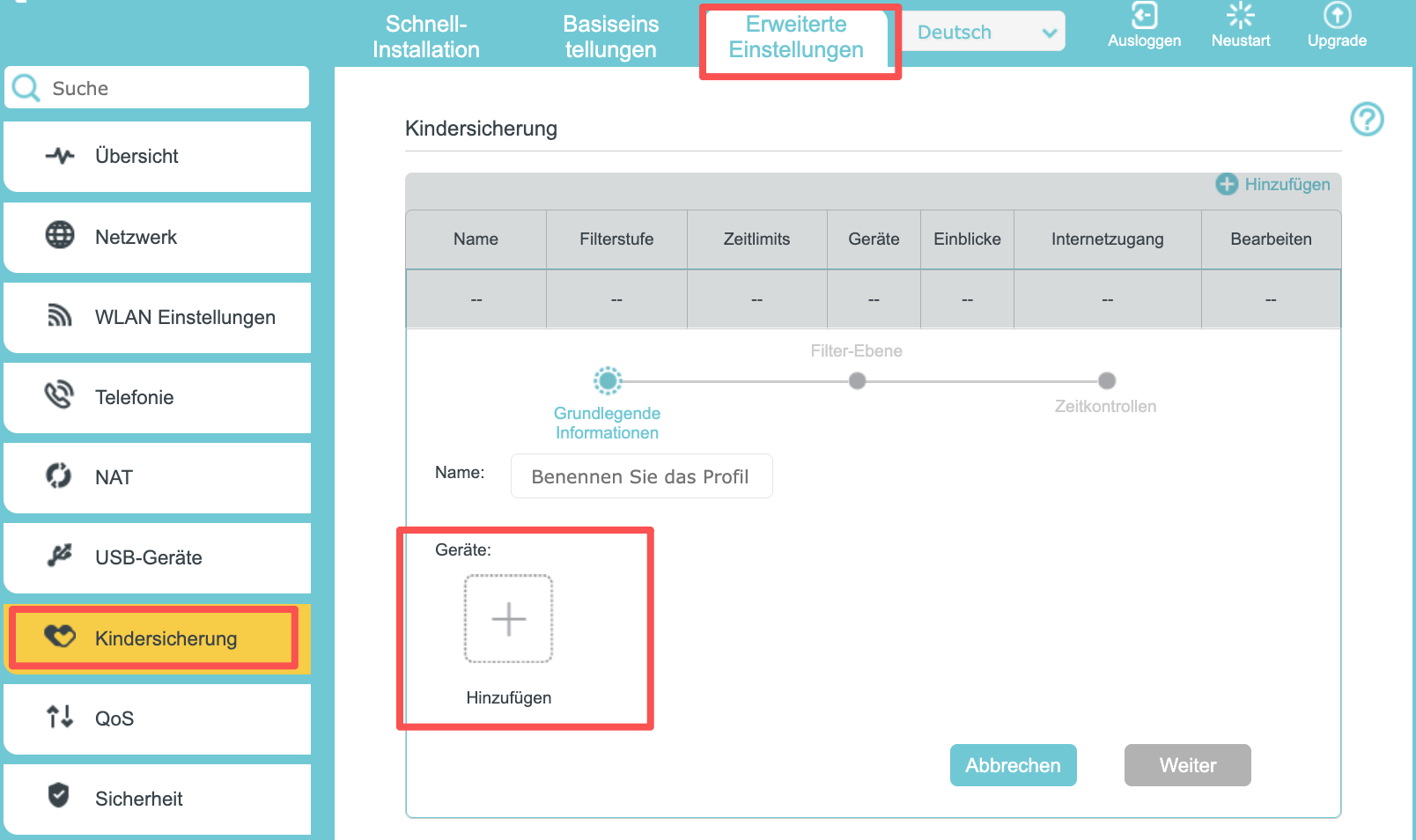Switch to Basiseinstellungen tab
The image size is (1416, 840).
[x=611, y=36]
